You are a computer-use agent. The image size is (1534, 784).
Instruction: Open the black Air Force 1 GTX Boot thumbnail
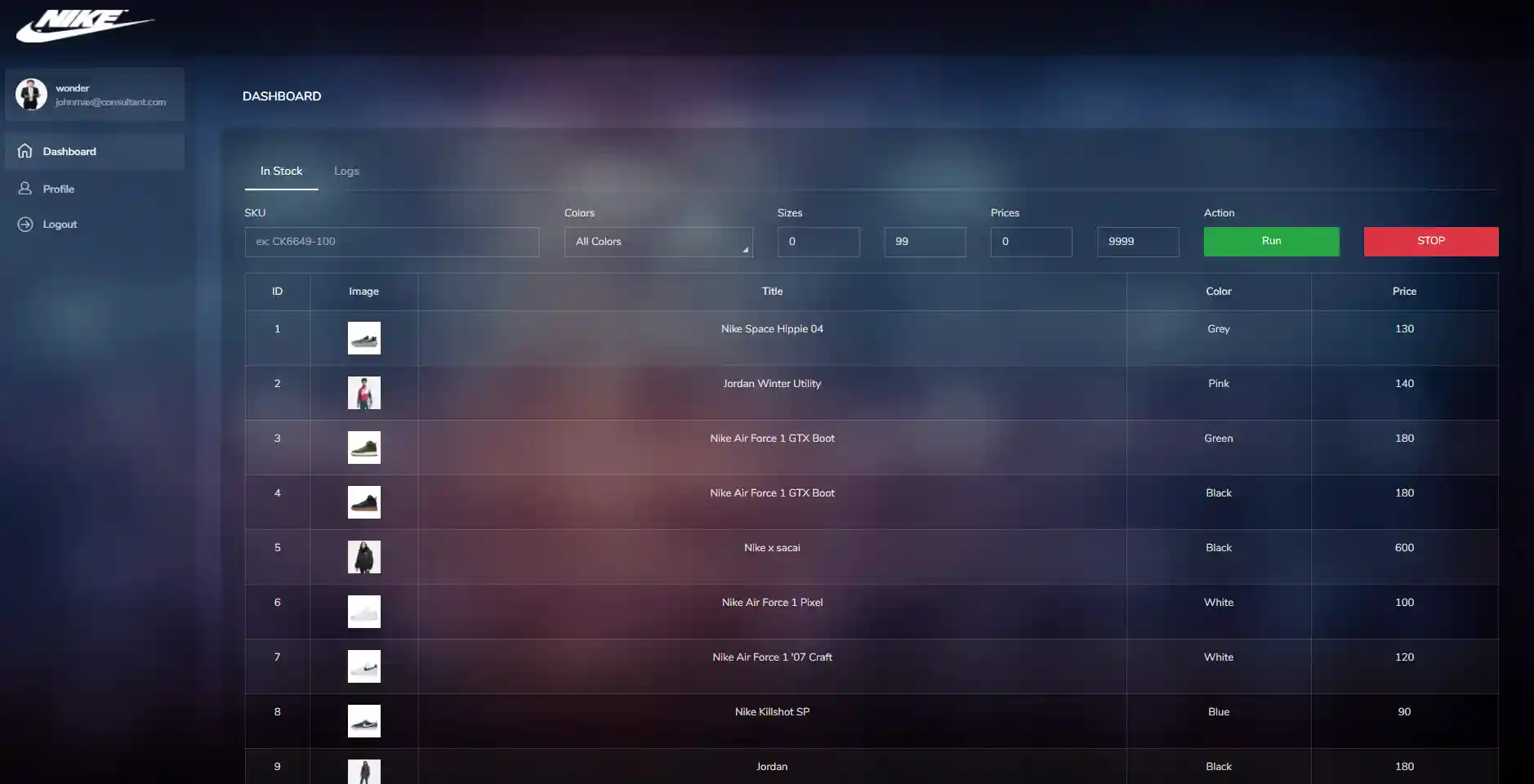pos(364,502)
